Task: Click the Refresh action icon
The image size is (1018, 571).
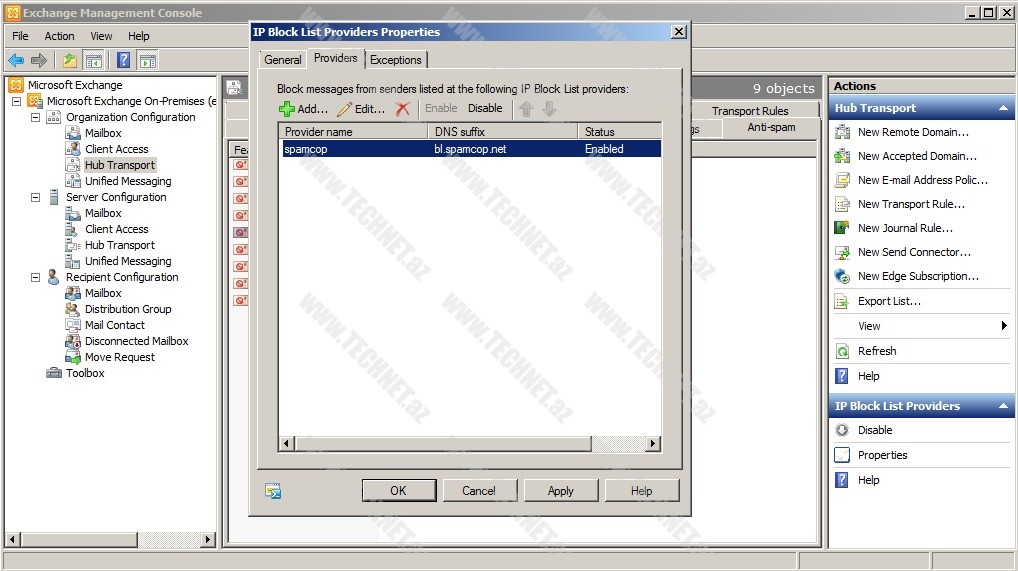Action: pyautogui.click(x=842, y=351)
